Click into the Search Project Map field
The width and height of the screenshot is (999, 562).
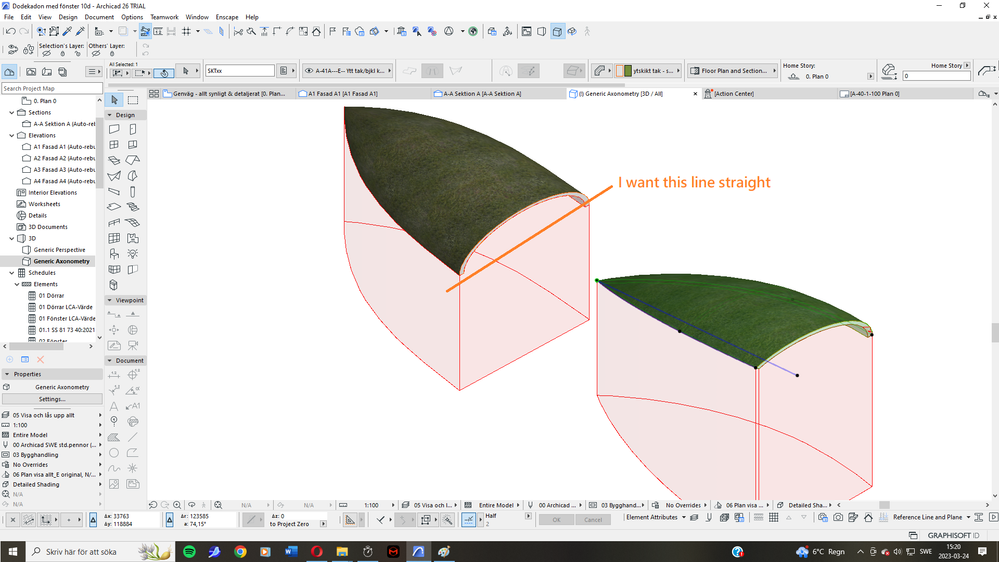[52, 89]
